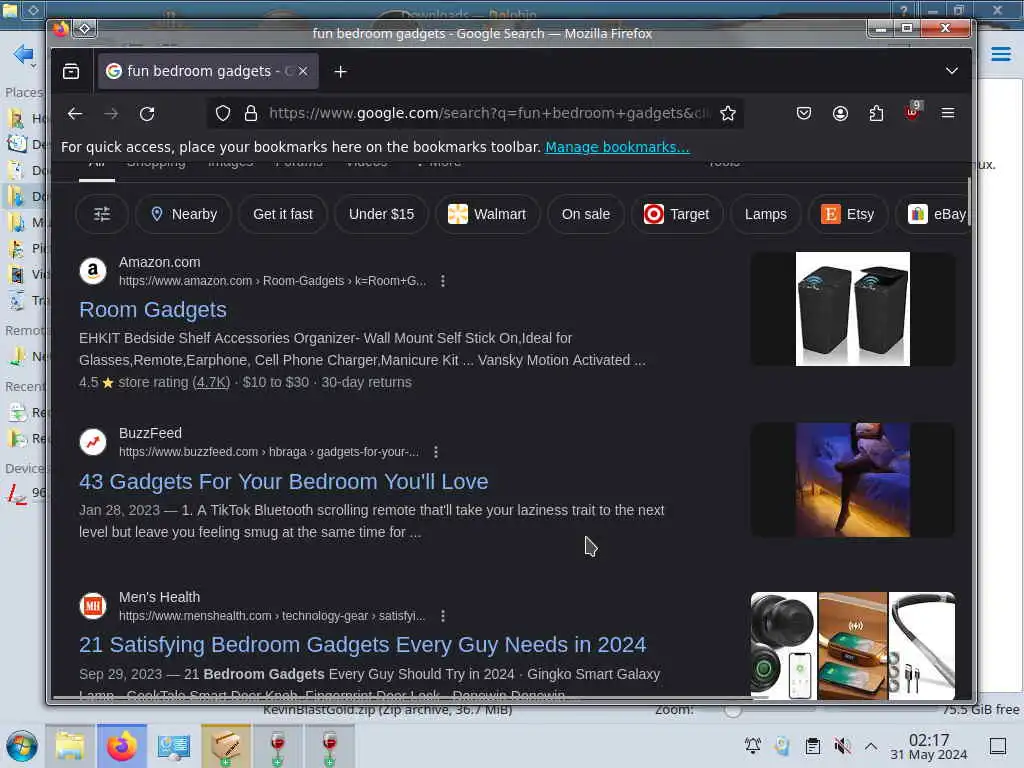Click the site security padlock icon
This screenshot has width=1024, height=768.
[x=251, y=114]
